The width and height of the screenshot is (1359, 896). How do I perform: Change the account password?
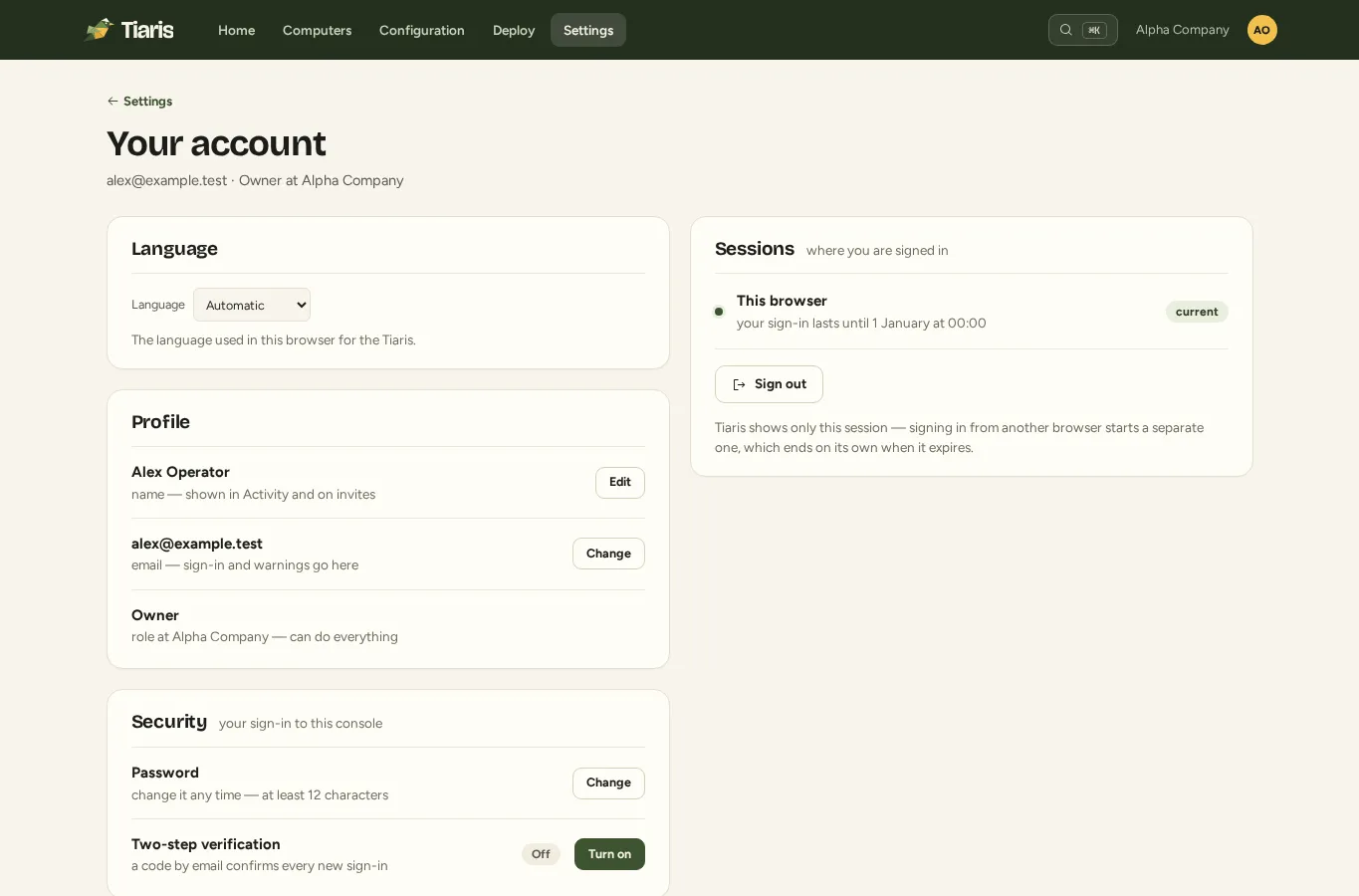coord(608,784)
